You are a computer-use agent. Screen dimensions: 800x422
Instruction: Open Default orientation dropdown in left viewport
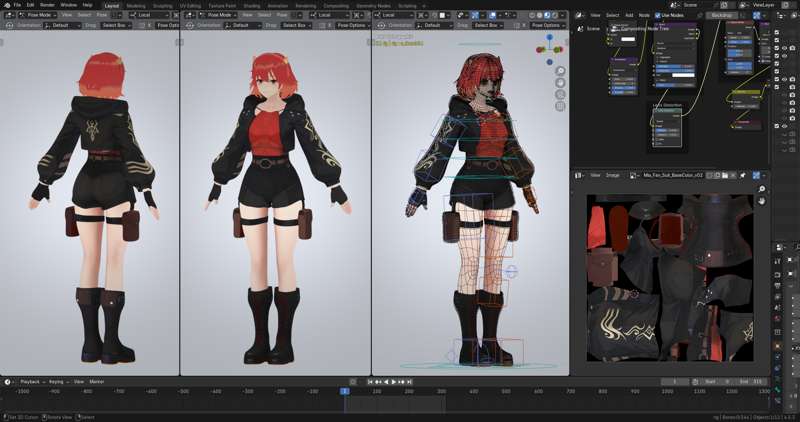point(62,25)
